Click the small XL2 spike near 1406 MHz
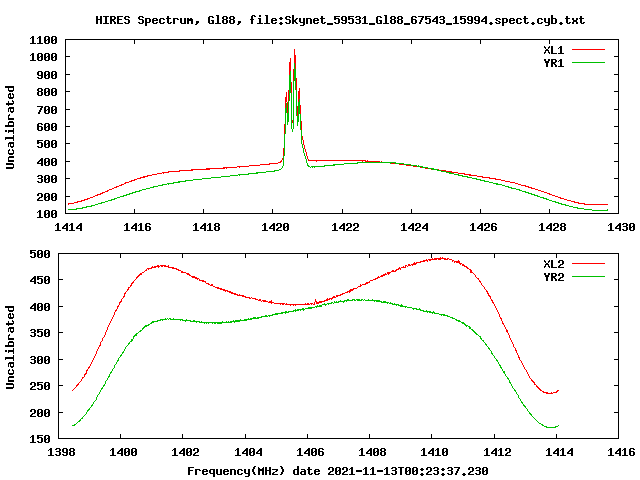The image size is (640, 480). [316, 301]
